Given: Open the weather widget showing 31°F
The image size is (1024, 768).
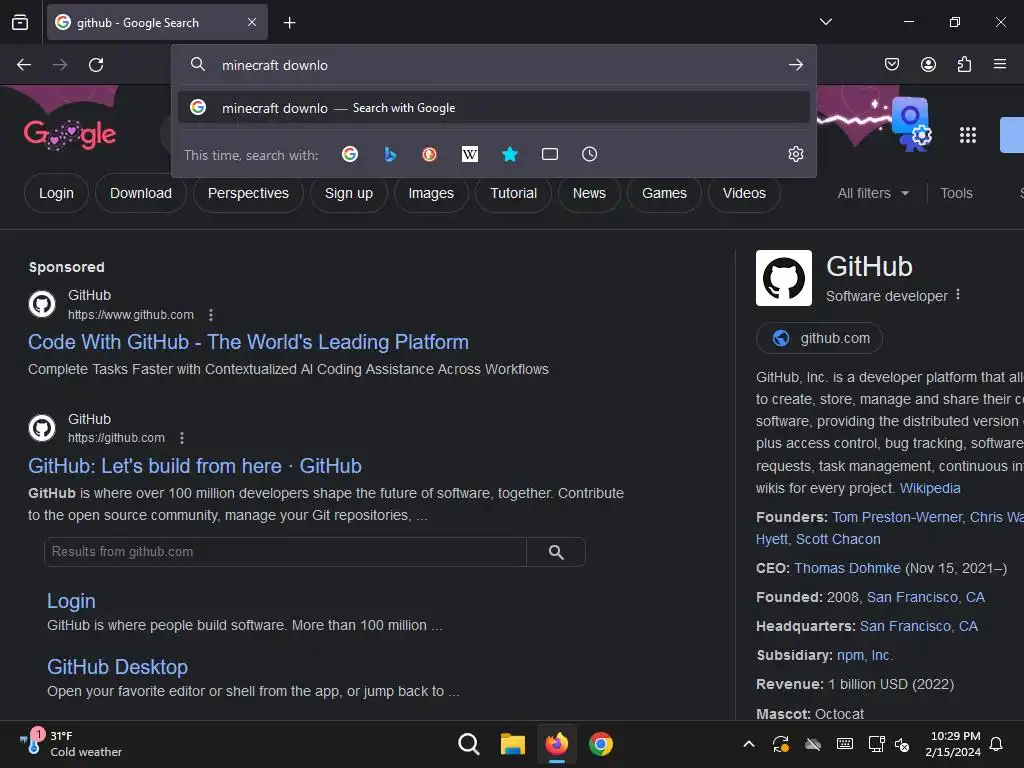Looking at the screenshot, I should (71, 744).
